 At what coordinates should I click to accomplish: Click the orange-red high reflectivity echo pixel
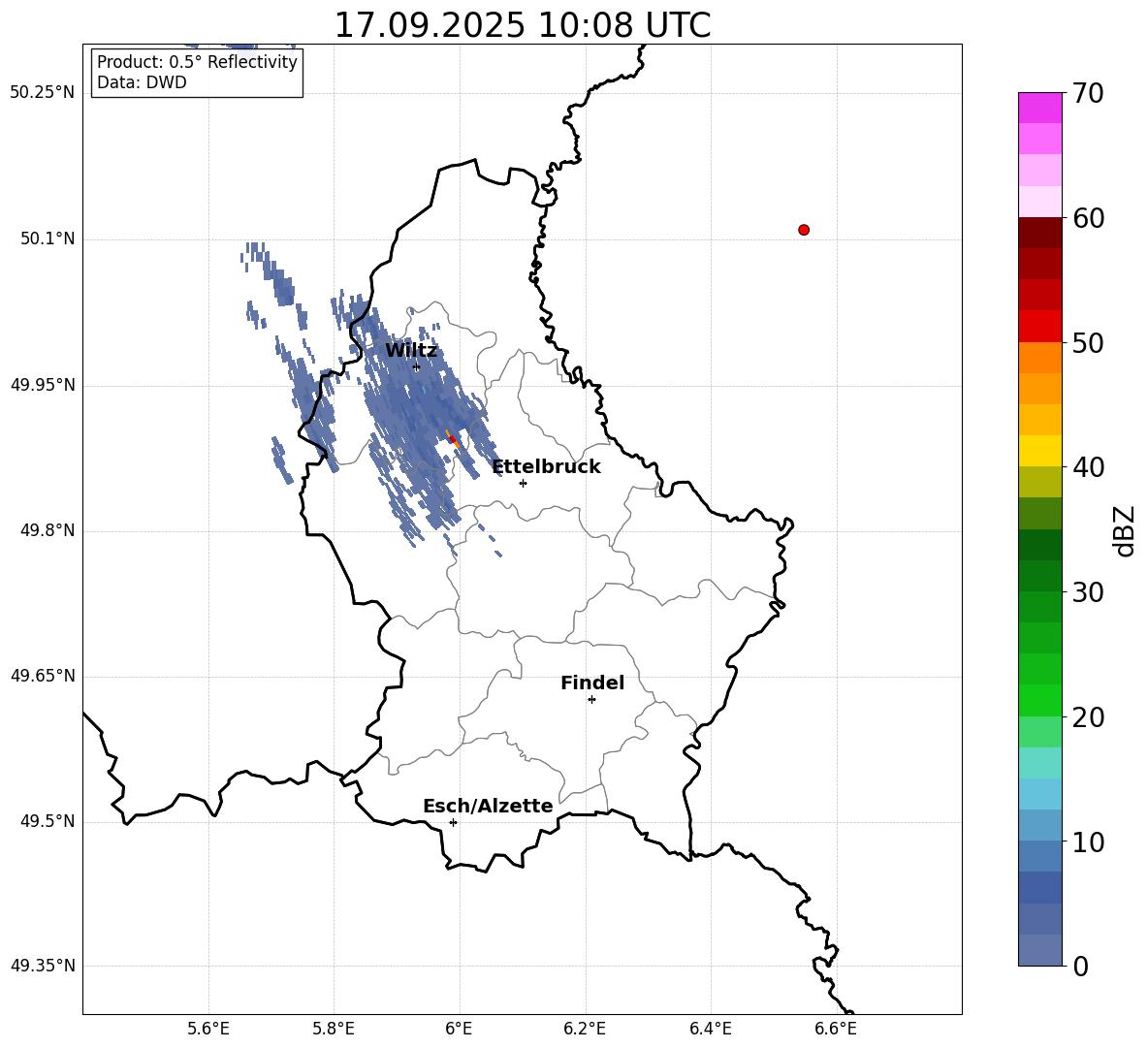(453, 438)
